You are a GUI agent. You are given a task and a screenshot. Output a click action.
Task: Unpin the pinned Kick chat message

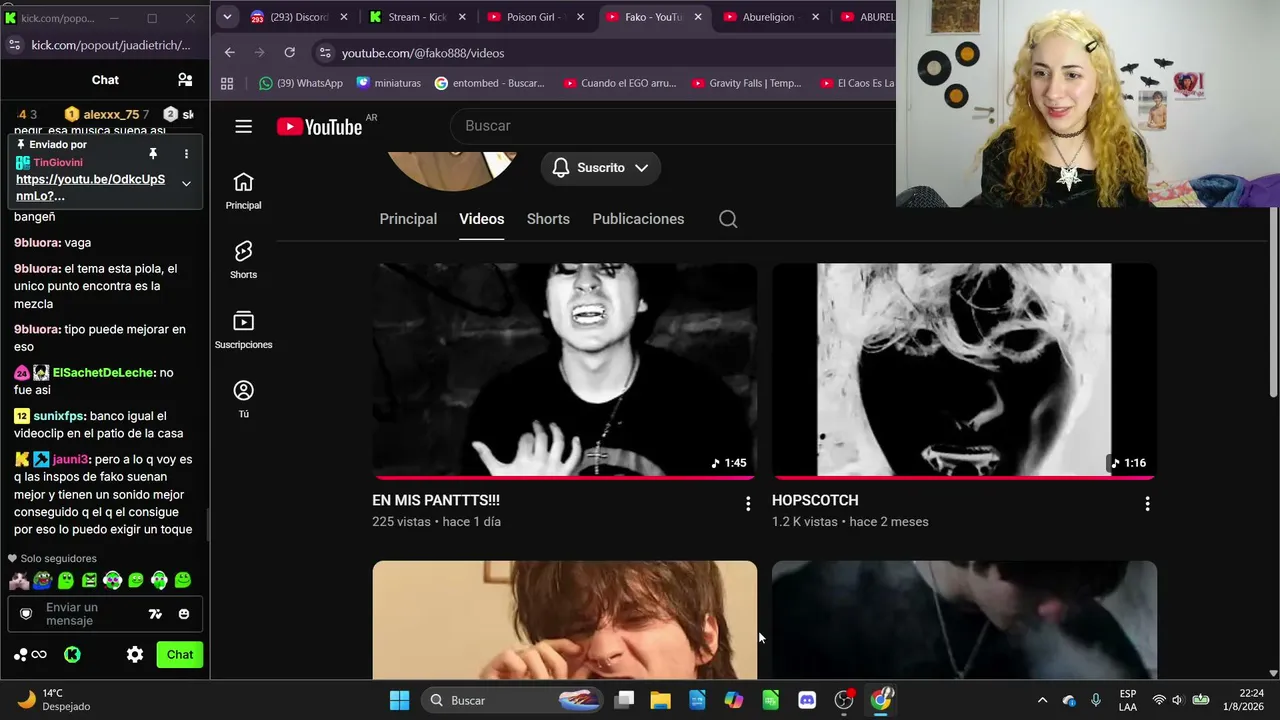153,153
